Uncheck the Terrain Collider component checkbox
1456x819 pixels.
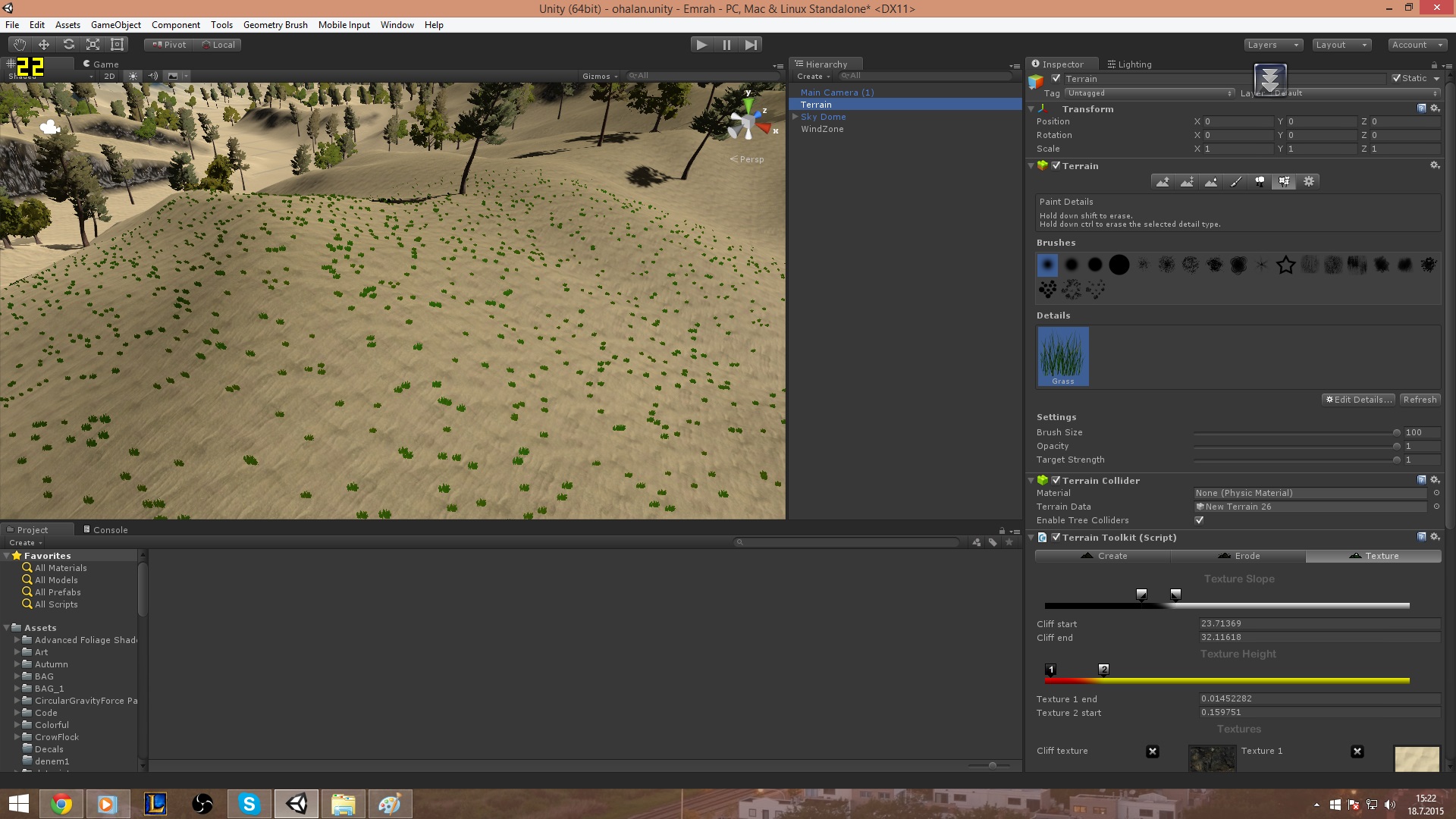tap(1056, 480)
